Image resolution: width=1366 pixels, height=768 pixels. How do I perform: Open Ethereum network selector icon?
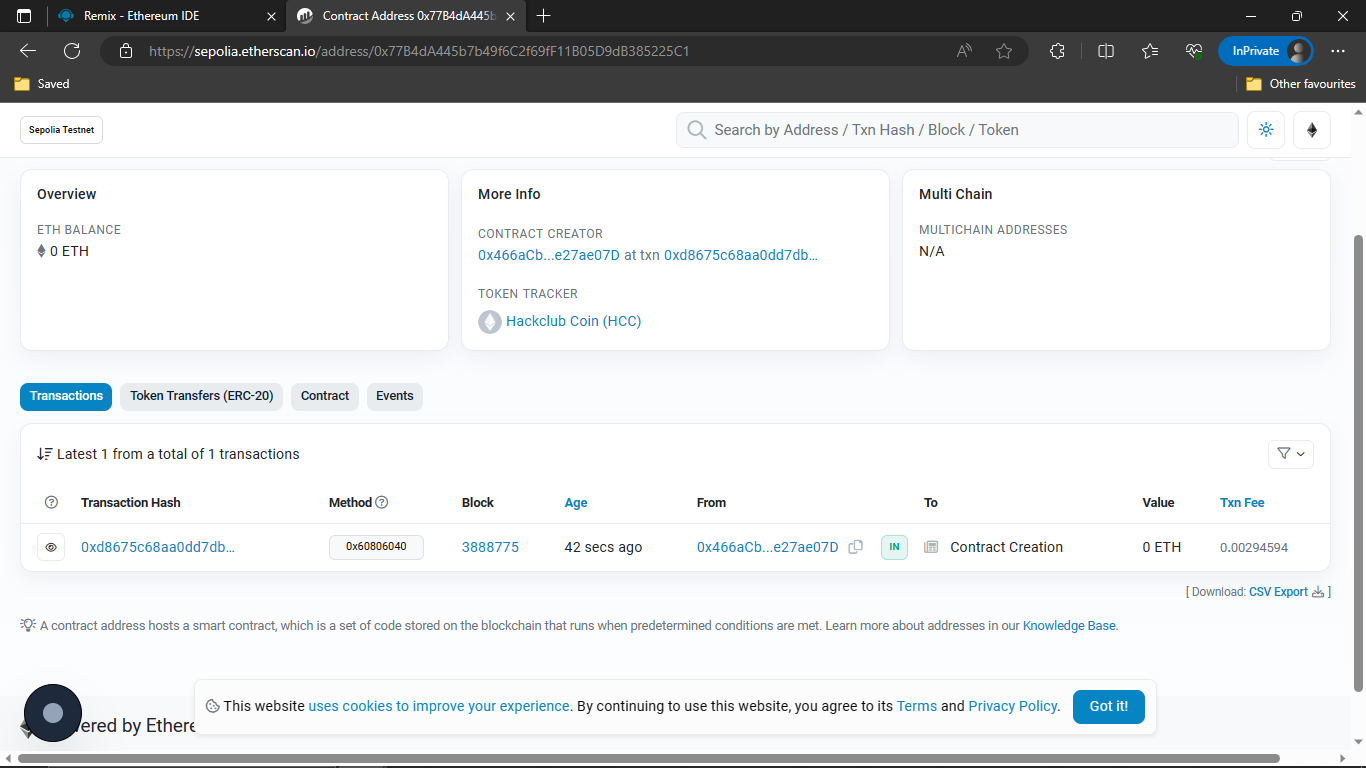click(1312, 130)
